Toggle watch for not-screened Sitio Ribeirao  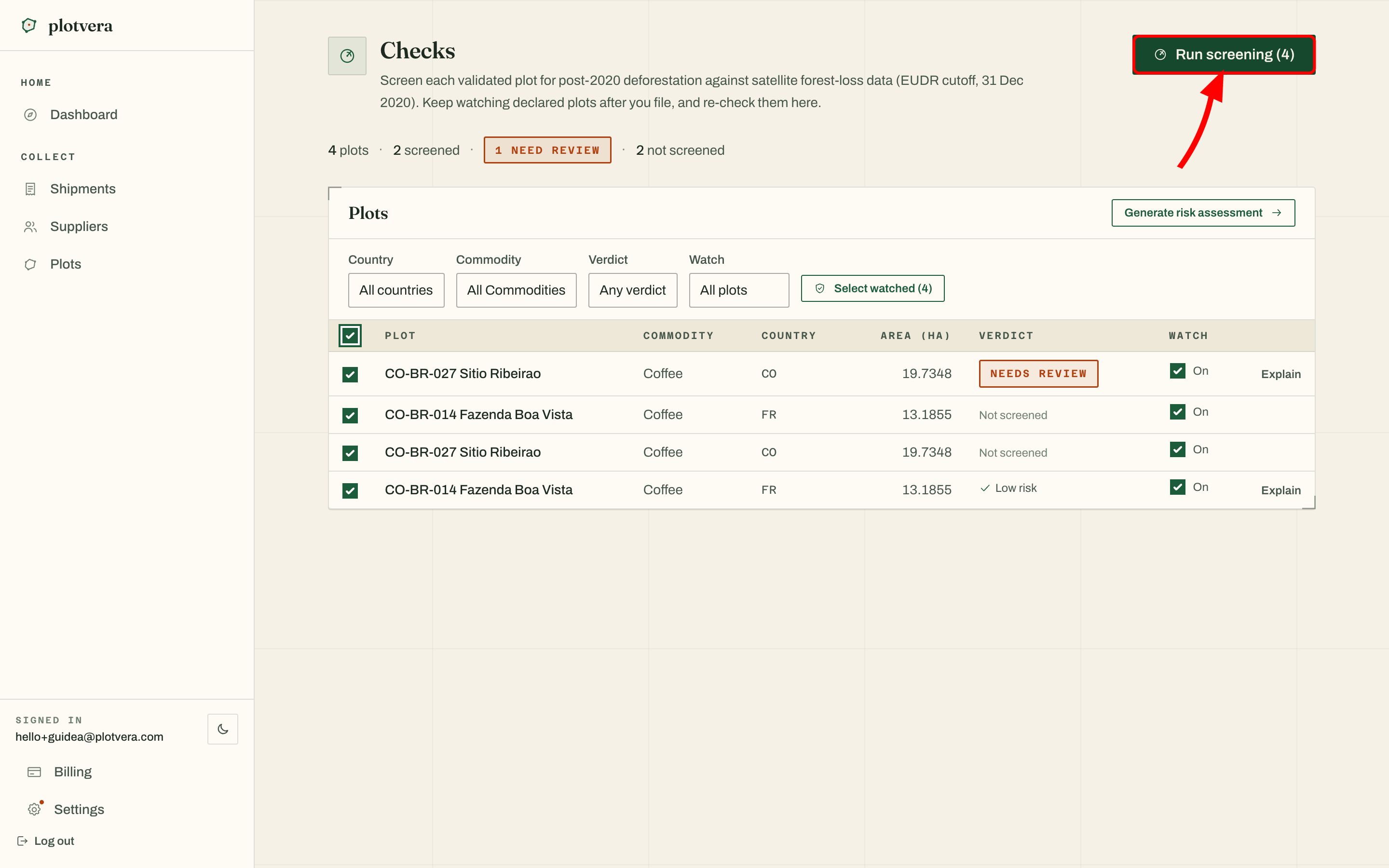[1177, 449]
